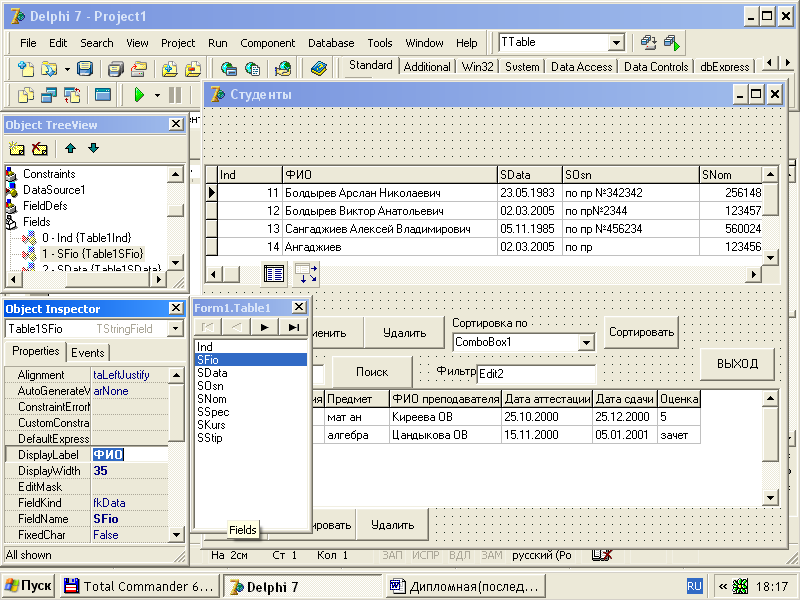Select FieldDefs in Object TreeView
The width and height of the screenshot is (800, 600).
pos(45,206)
